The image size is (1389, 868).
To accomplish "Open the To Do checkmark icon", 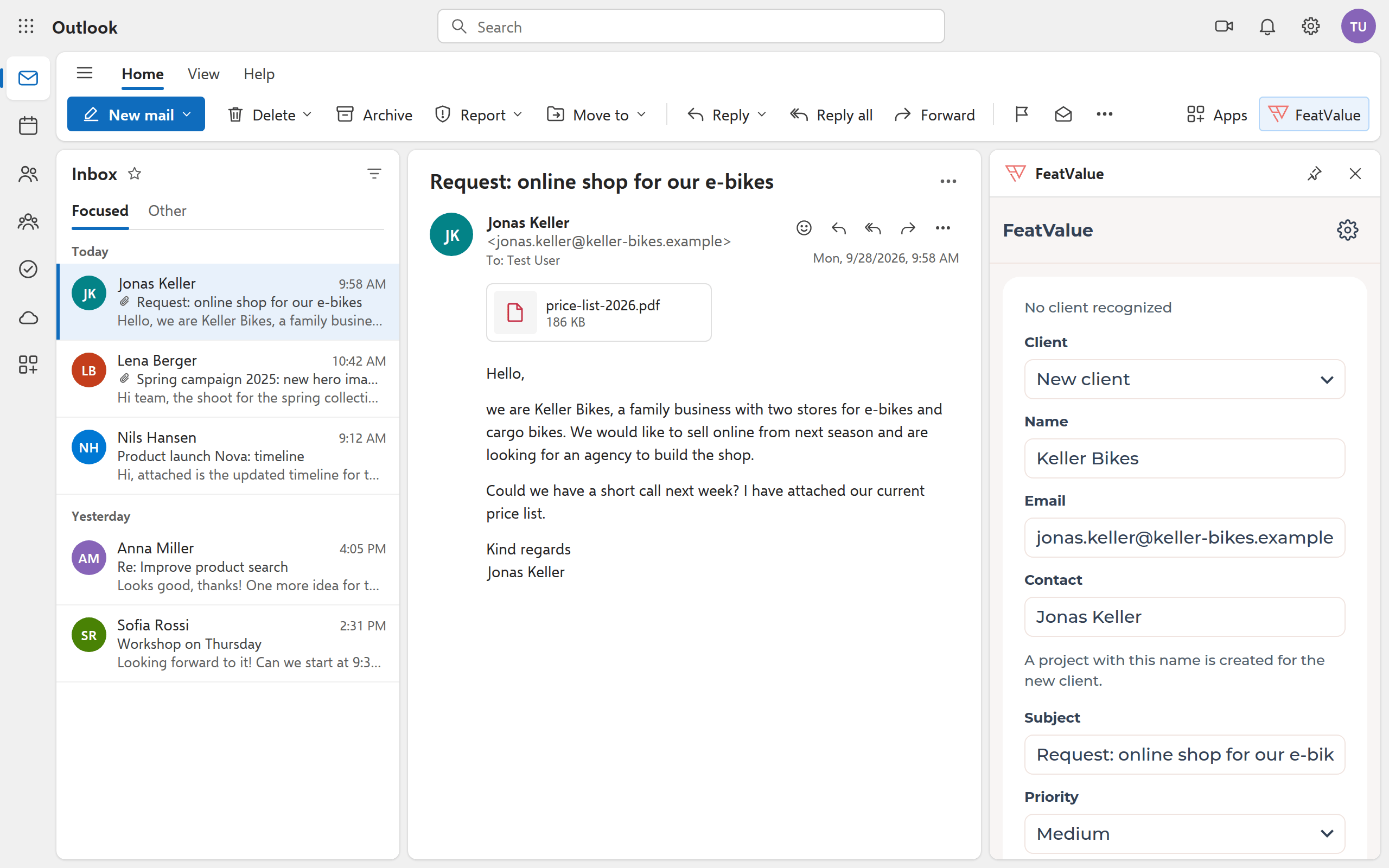I will point(28,269).
